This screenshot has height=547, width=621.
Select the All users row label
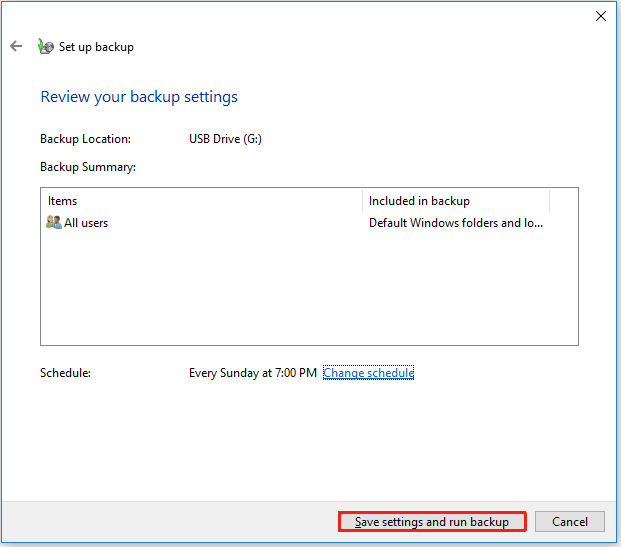86,223
